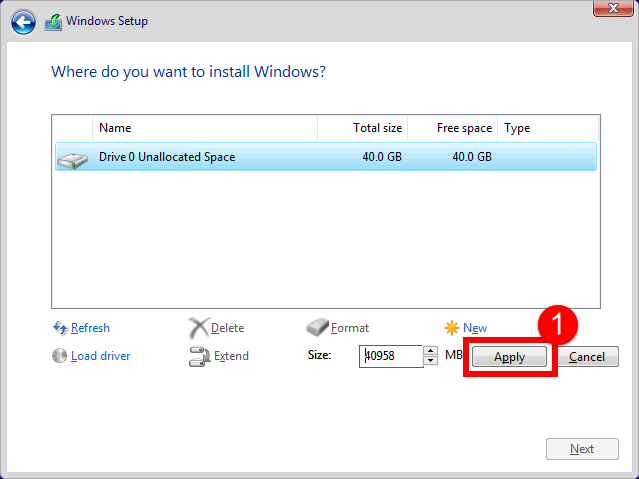Image resolution: width=639 pixels, height=479 pixels.
Task: Click the Windows Setup title icon
Action: click(53, 22)
